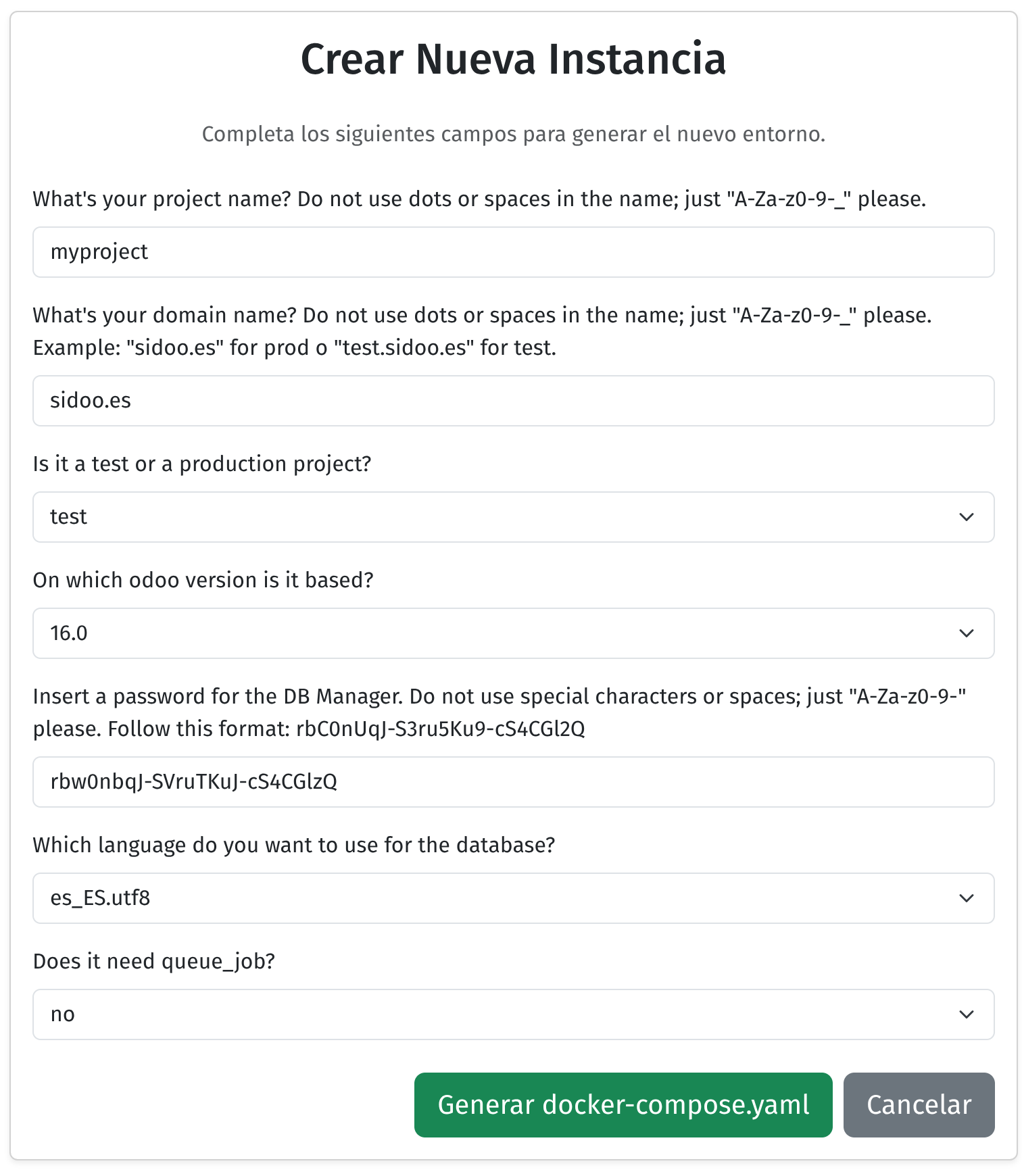Click the "Does it need queue_job?" label
The image size is (1022, 1176).
coord(153,962)
